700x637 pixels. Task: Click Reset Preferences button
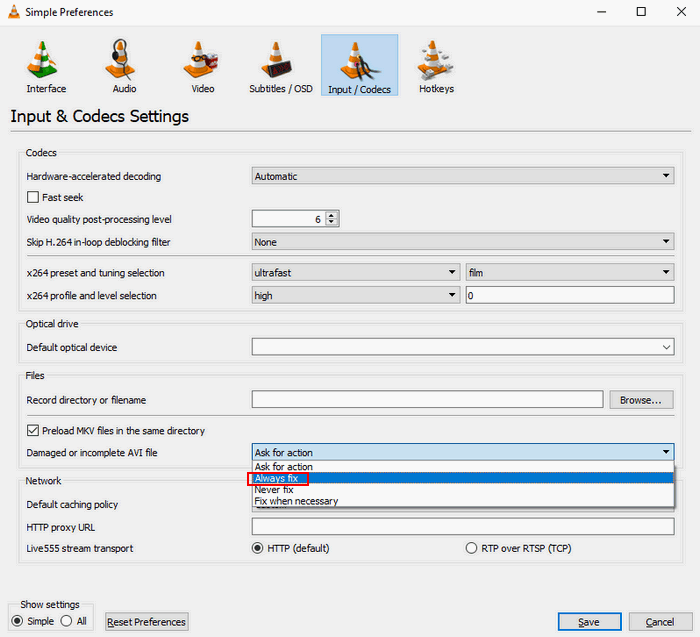click(x=147, y=622)
